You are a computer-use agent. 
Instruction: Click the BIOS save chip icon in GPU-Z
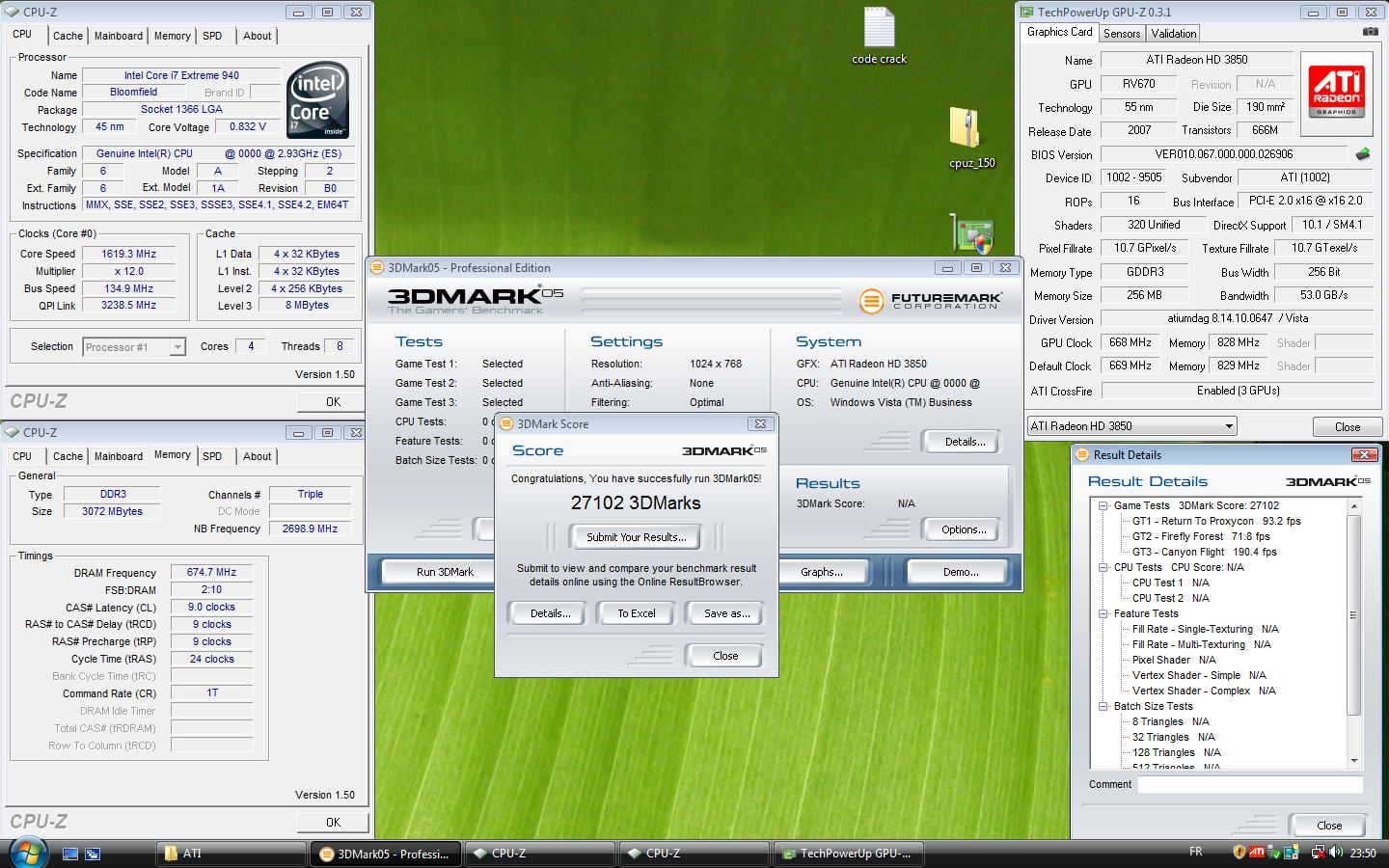[x=1362, y=154]
